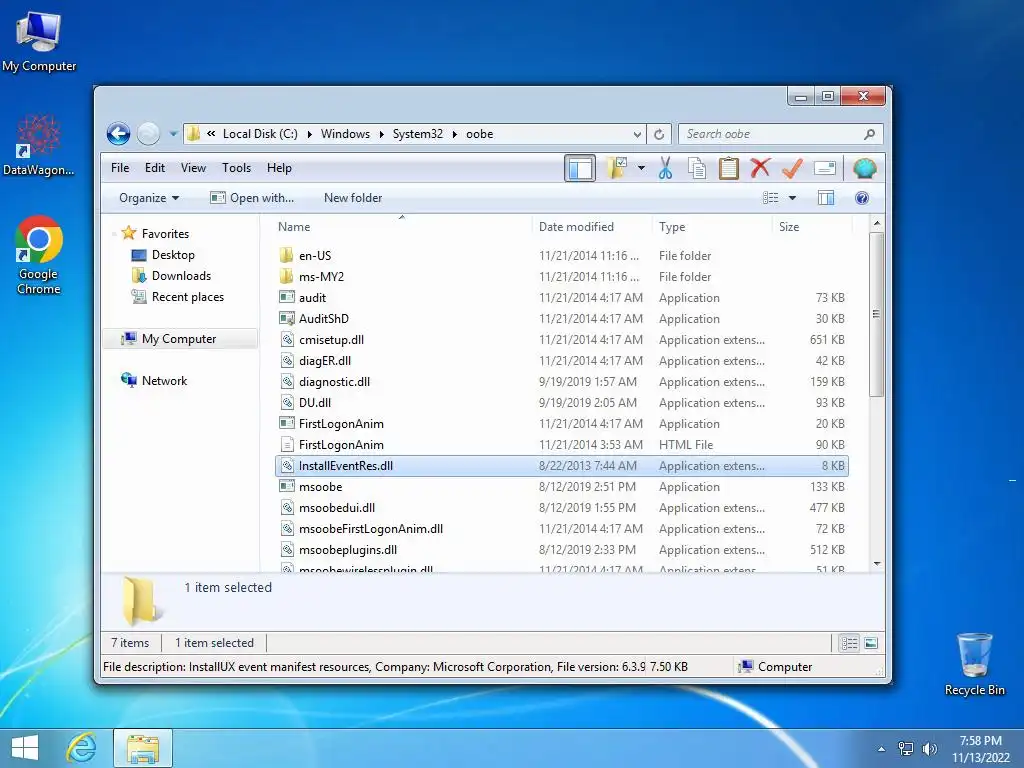Click the Paste clipboard icon
The height and width of the screenshot is (768, 1024).
coord(728,168)
